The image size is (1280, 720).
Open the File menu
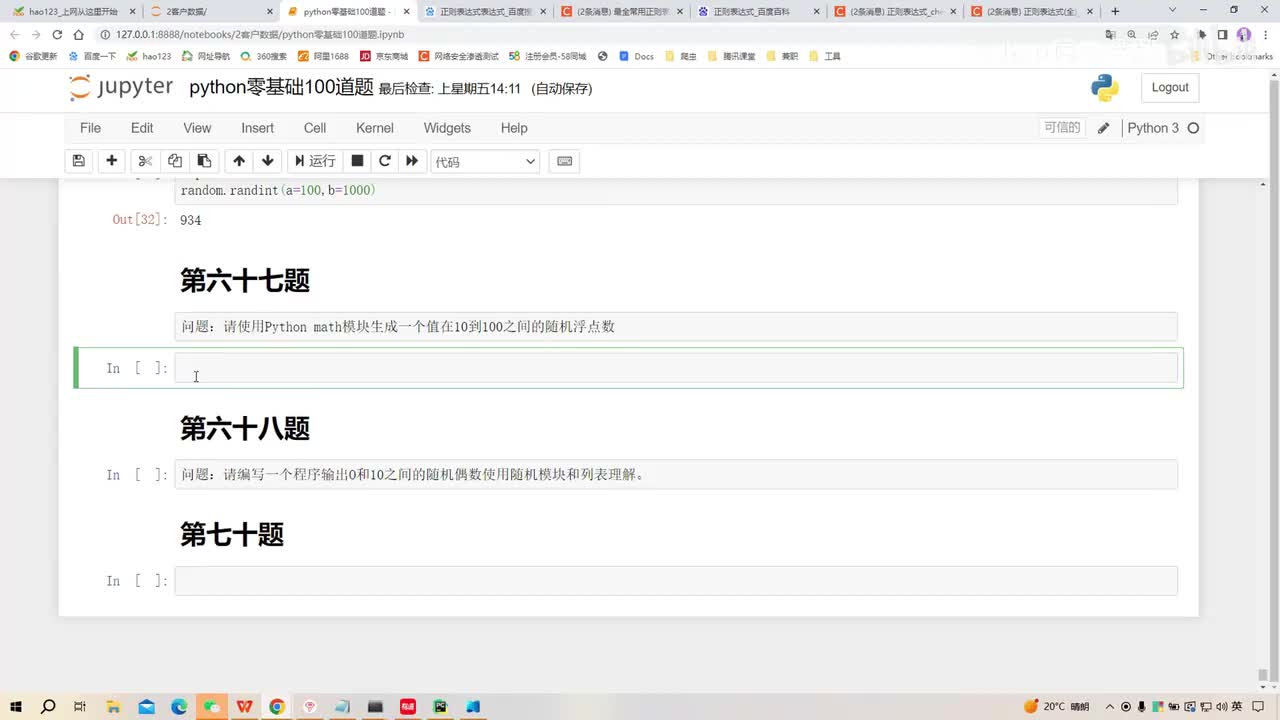click(x=90, y=128)
